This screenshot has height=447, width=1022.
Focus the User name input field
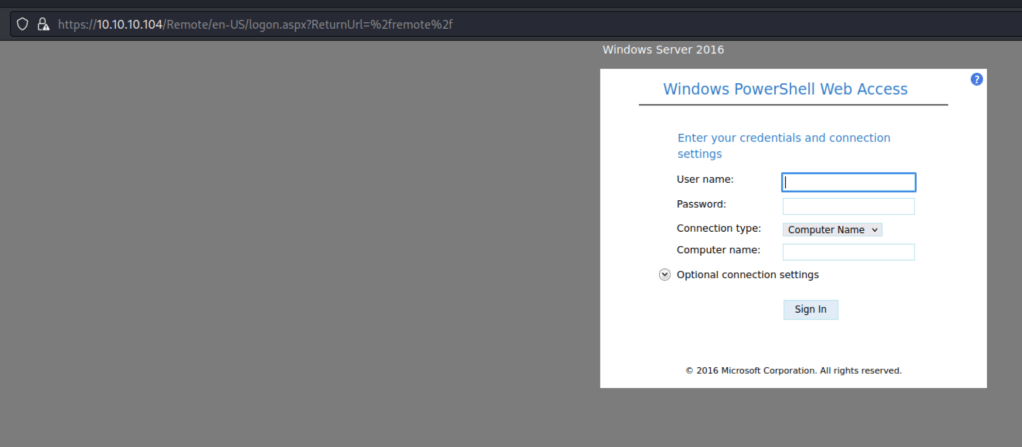pyautogui.click(x=848, y=182)
